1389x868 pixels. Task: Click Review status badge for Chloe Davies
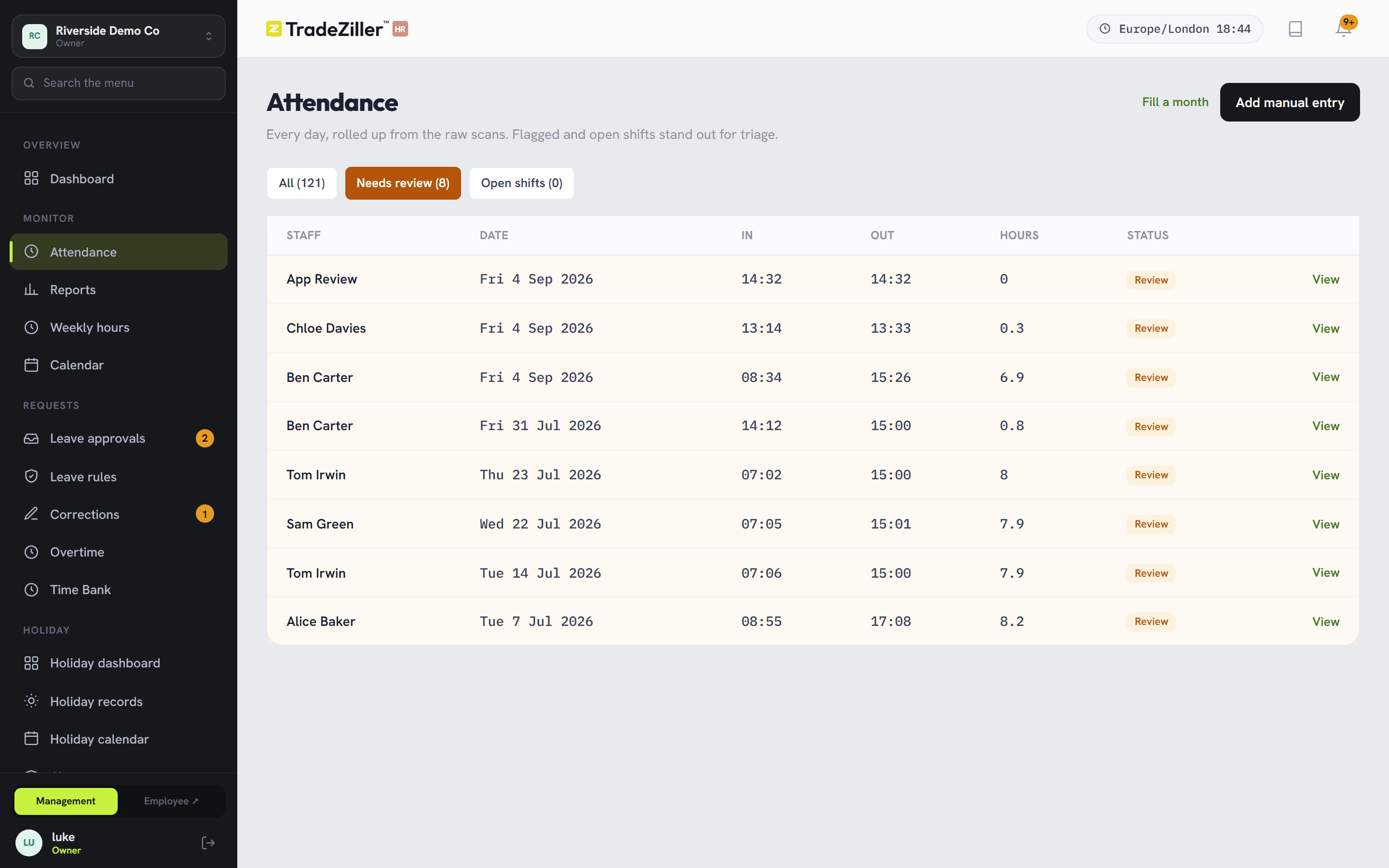1151,328
